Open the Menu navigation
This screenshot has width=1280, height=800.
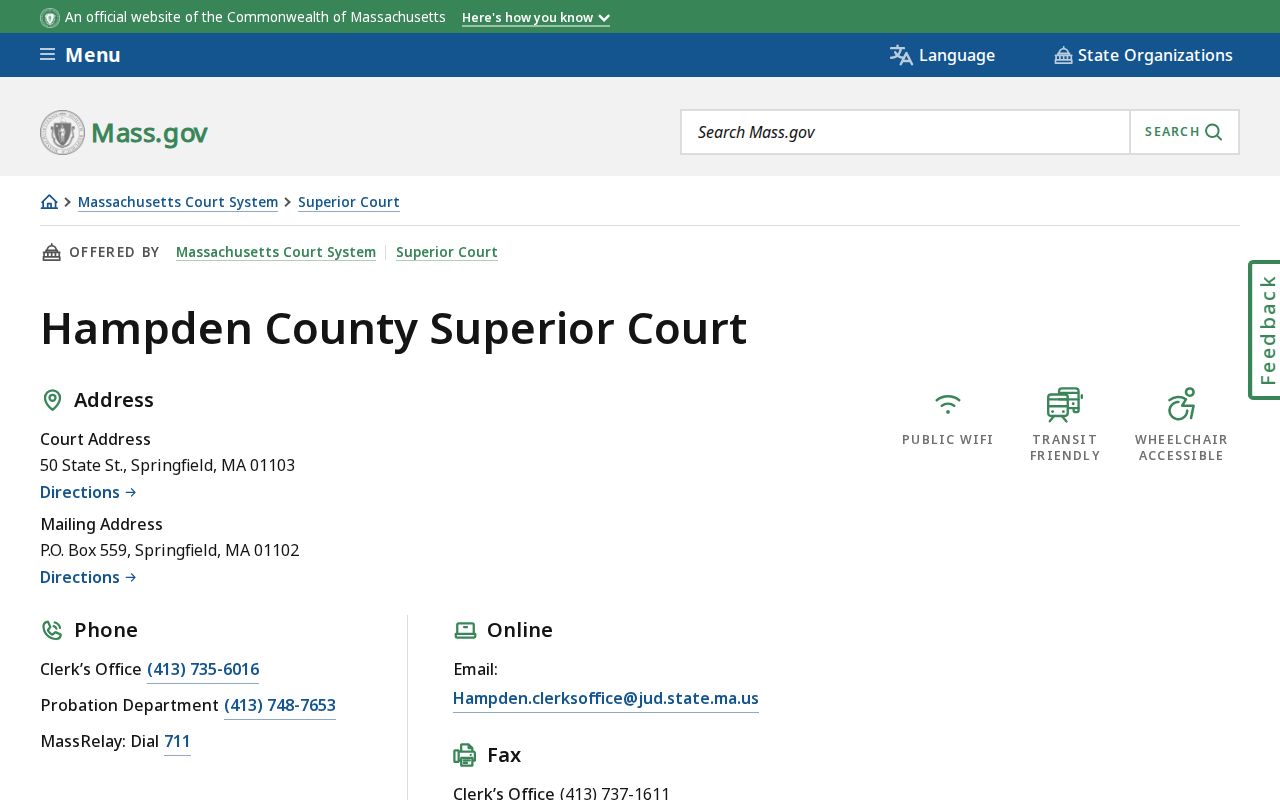tap(80, 55)
